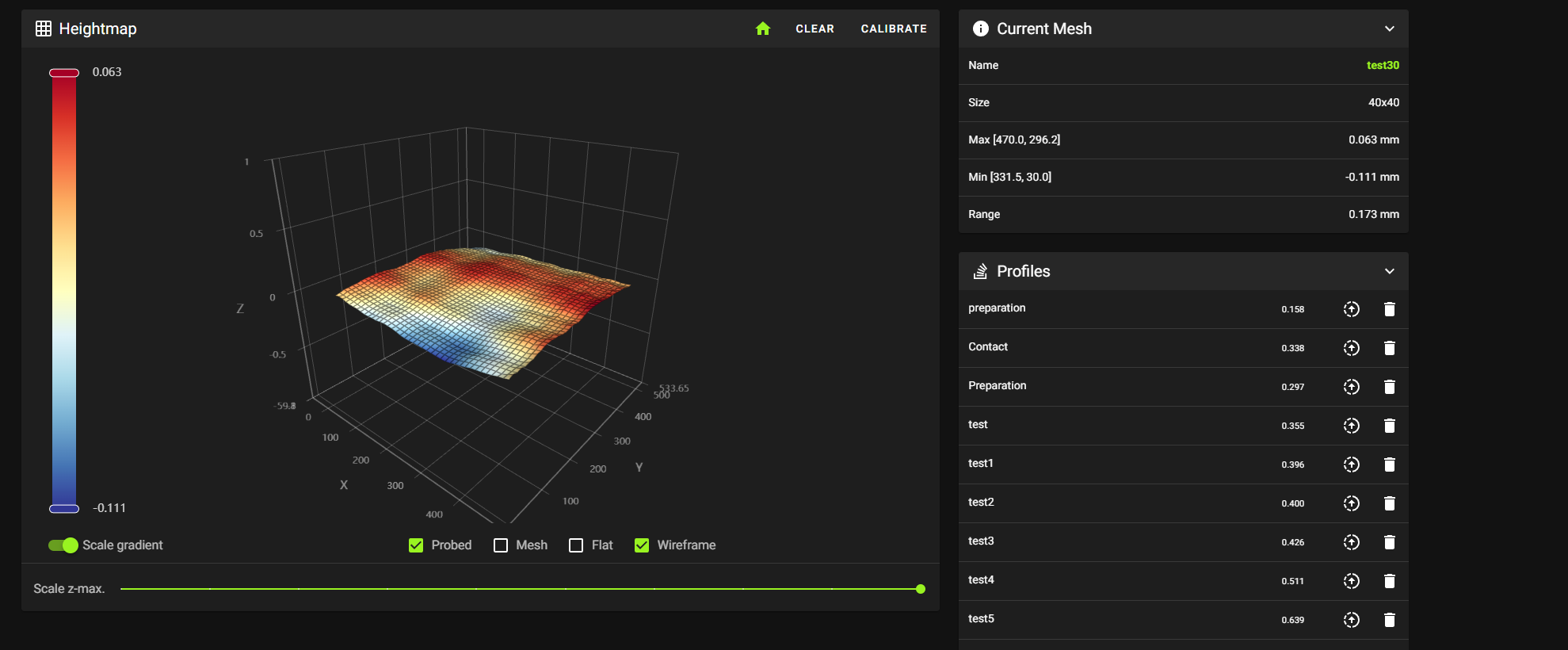1568x650 pixels.
Task: Enable the Mesh checkbox
Action: coord(501,545)
